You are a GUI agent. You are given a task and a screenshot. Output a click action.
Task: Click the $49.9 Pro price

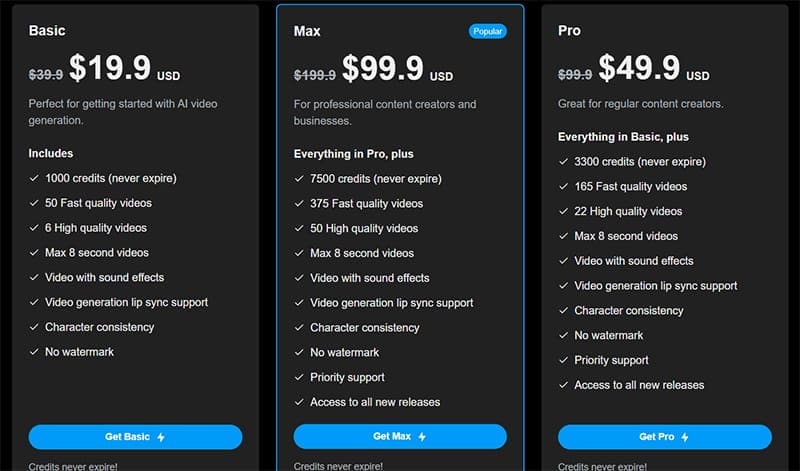coord(641,68)
